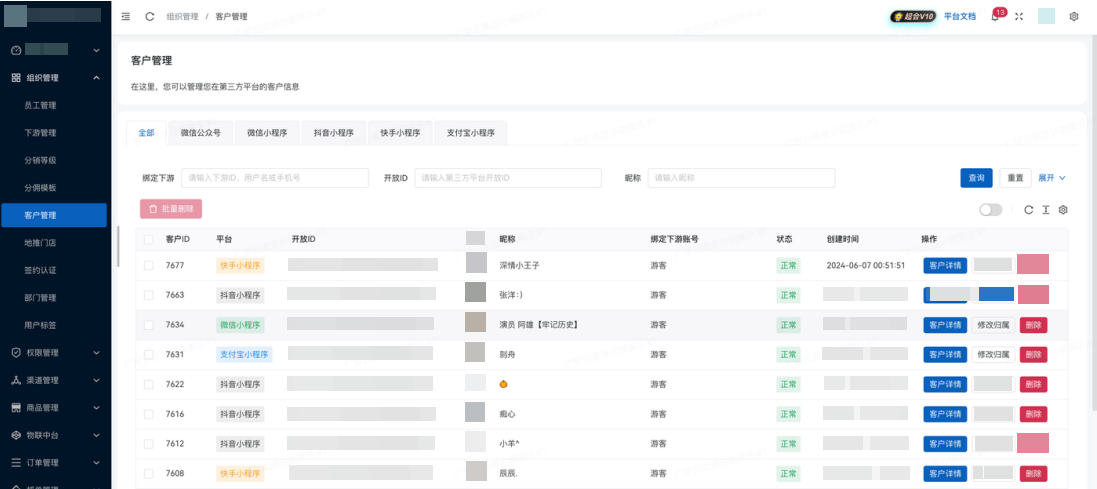
Task: Expand more filters with 展开
Action: click(x=1052, y=178)
